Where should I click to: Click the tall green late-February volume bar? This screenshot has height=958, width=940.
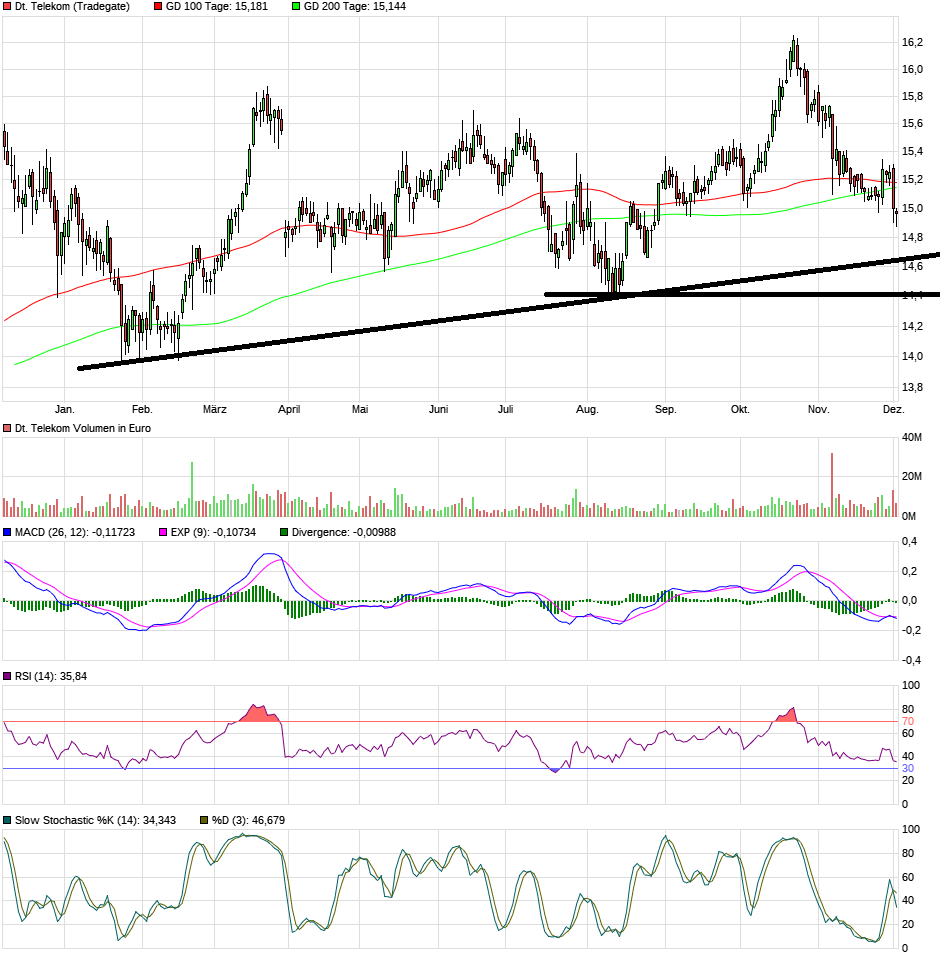(192, 489)
